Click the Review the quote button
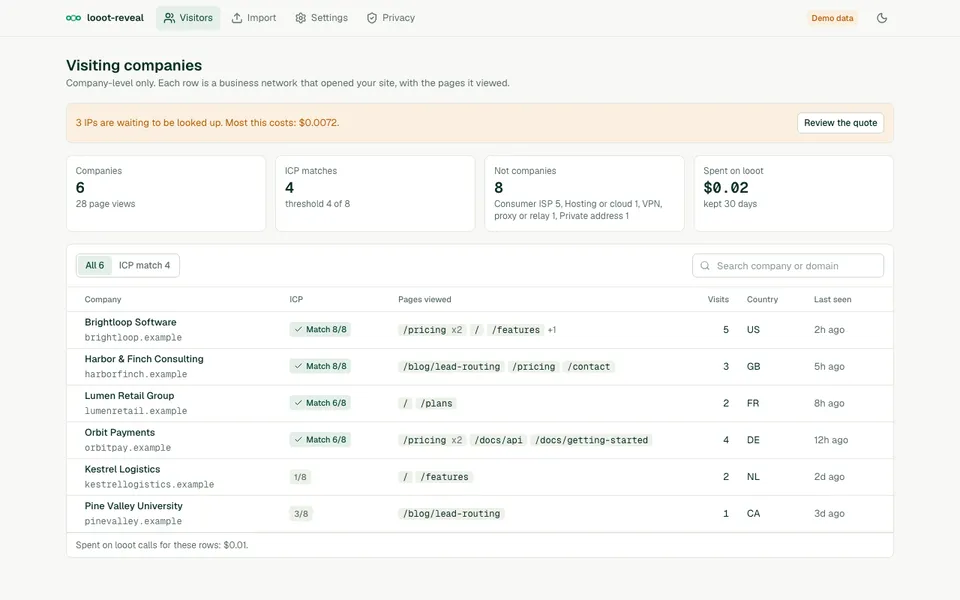 [x=840, y=122]
